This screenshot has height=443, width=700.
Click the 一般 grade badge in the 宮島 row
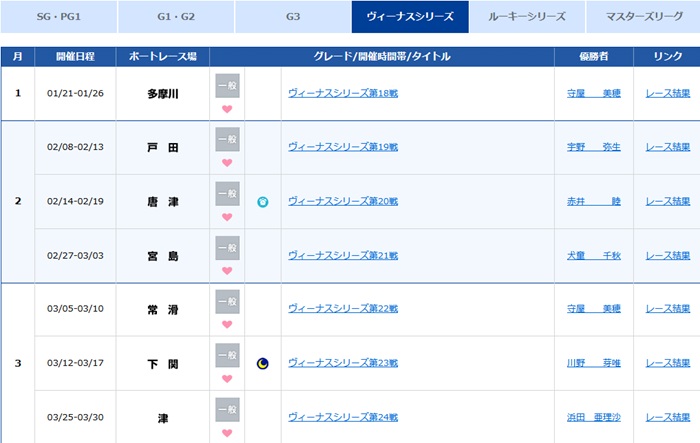point(227,248)
